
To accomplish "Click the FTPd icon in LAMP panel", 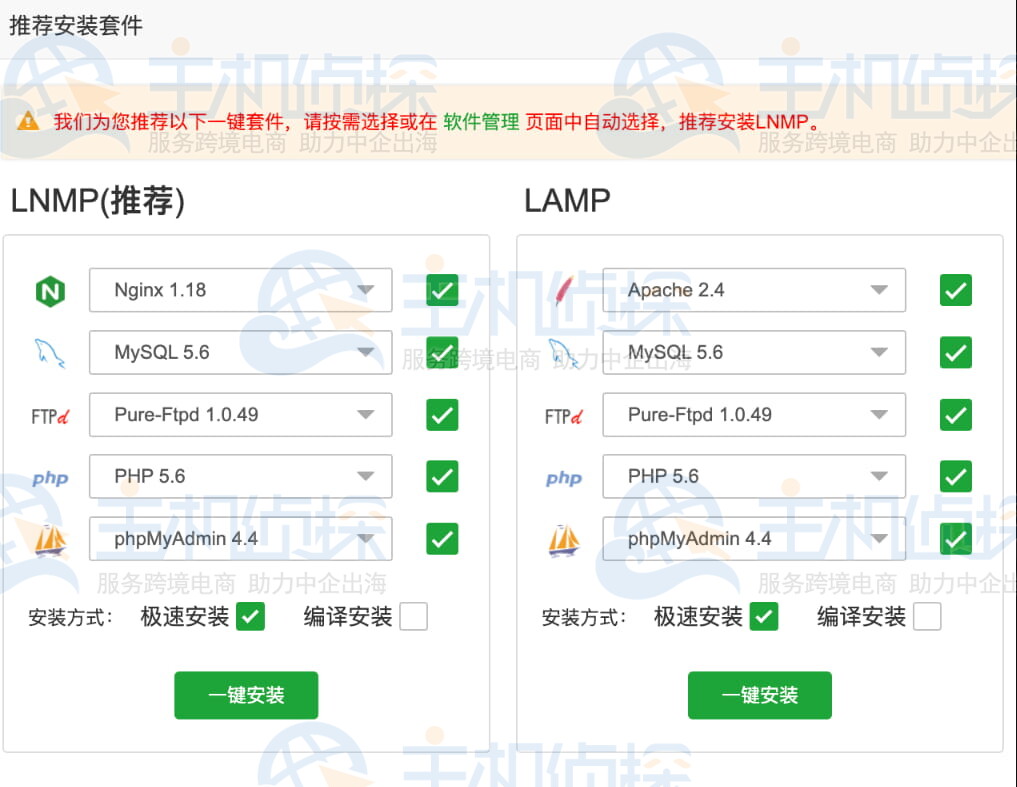I will (x=564, y=416).
